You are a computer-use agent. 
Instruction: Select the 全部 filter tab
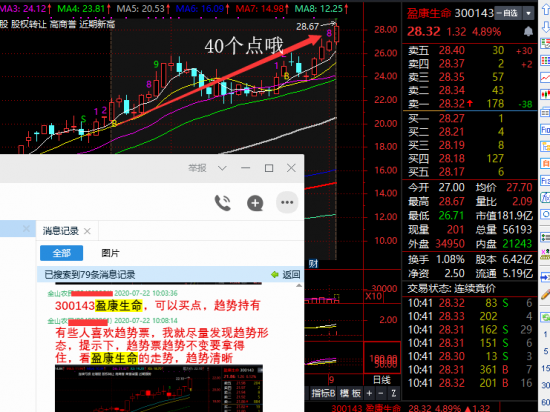(61, 253)
